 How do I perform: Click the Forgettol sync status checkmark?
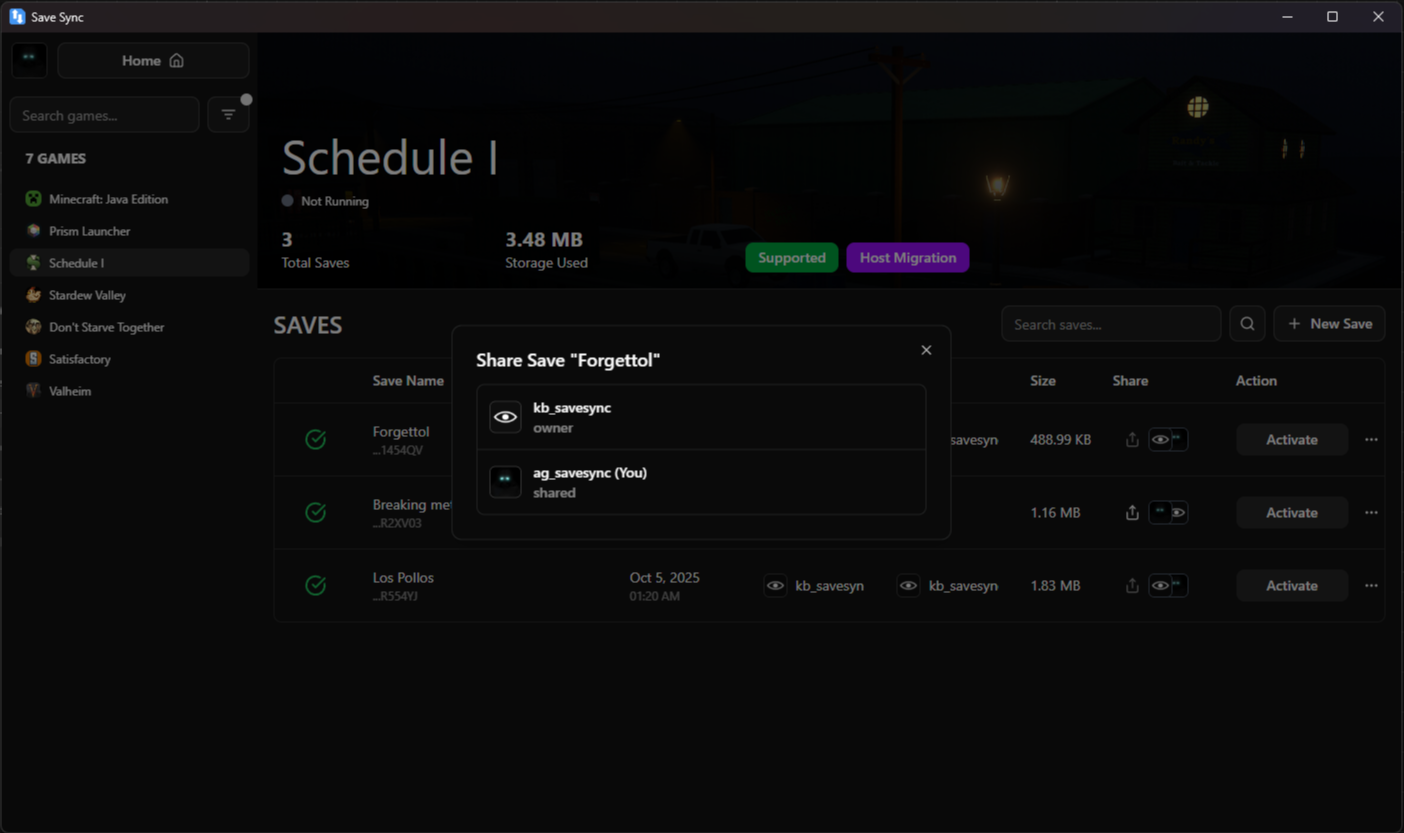[315, 439]
